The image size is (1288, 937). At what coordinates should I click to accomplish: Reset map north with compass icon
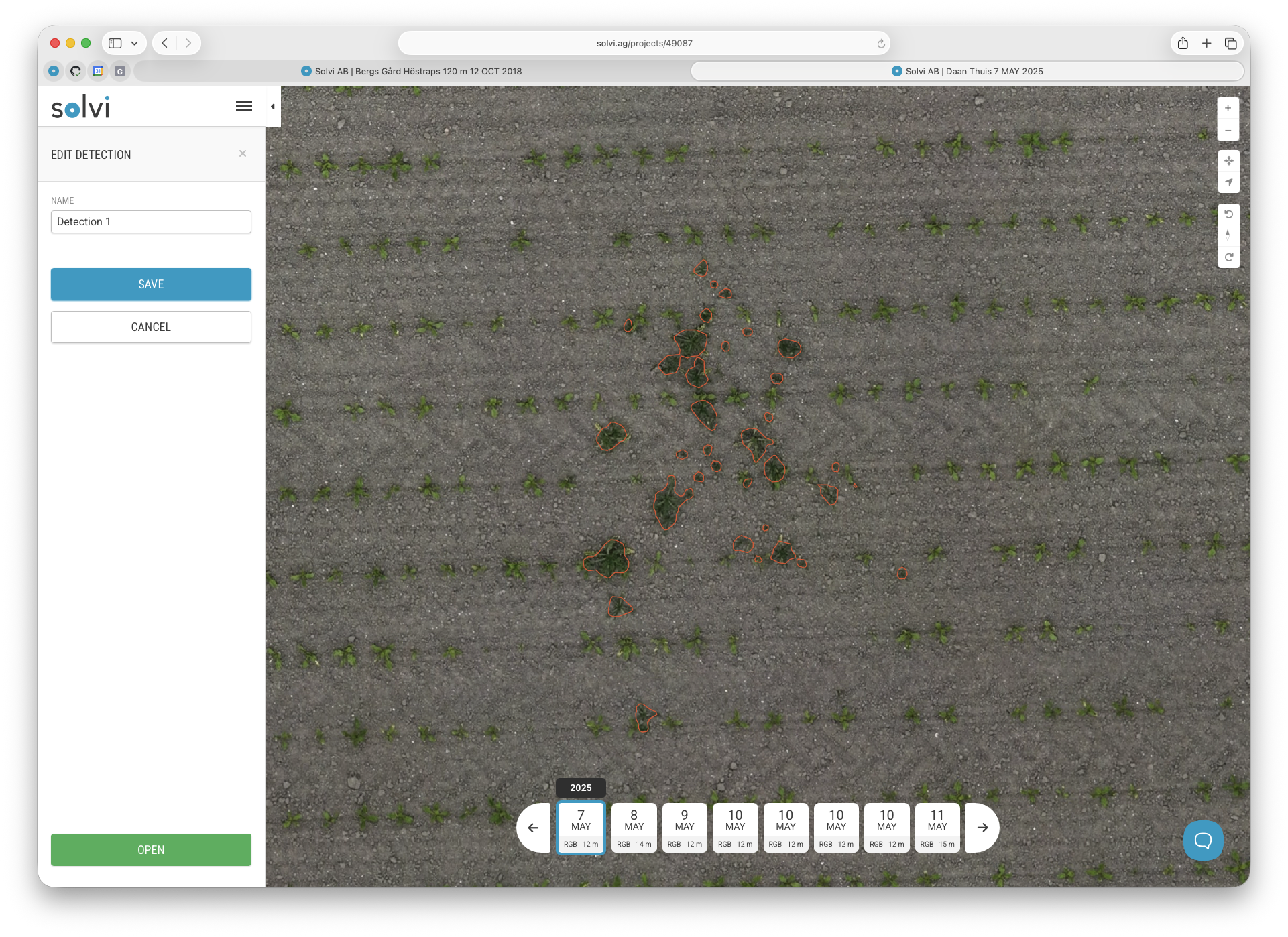click(x=1228, y=235)
